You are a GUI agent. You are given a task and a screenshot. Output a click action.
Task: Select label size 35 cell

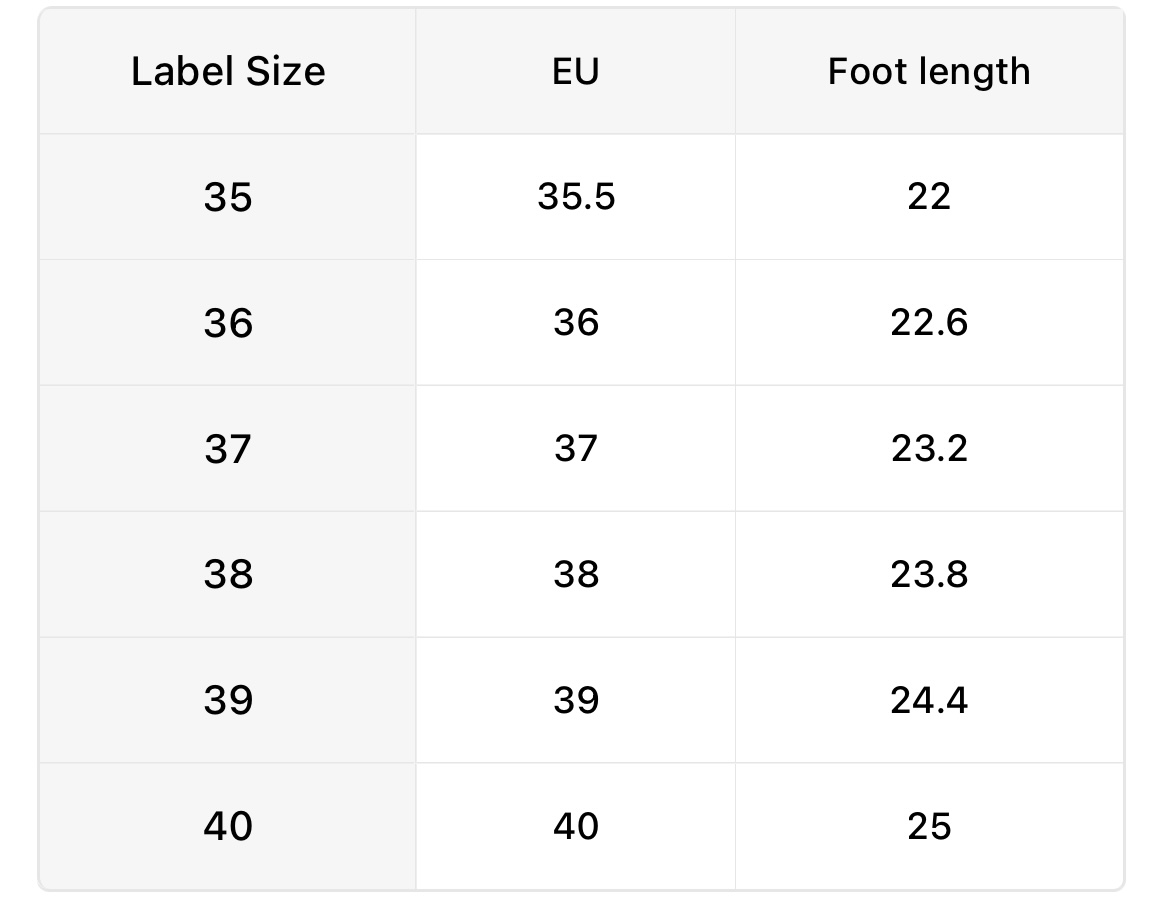(x=228, y=197)
